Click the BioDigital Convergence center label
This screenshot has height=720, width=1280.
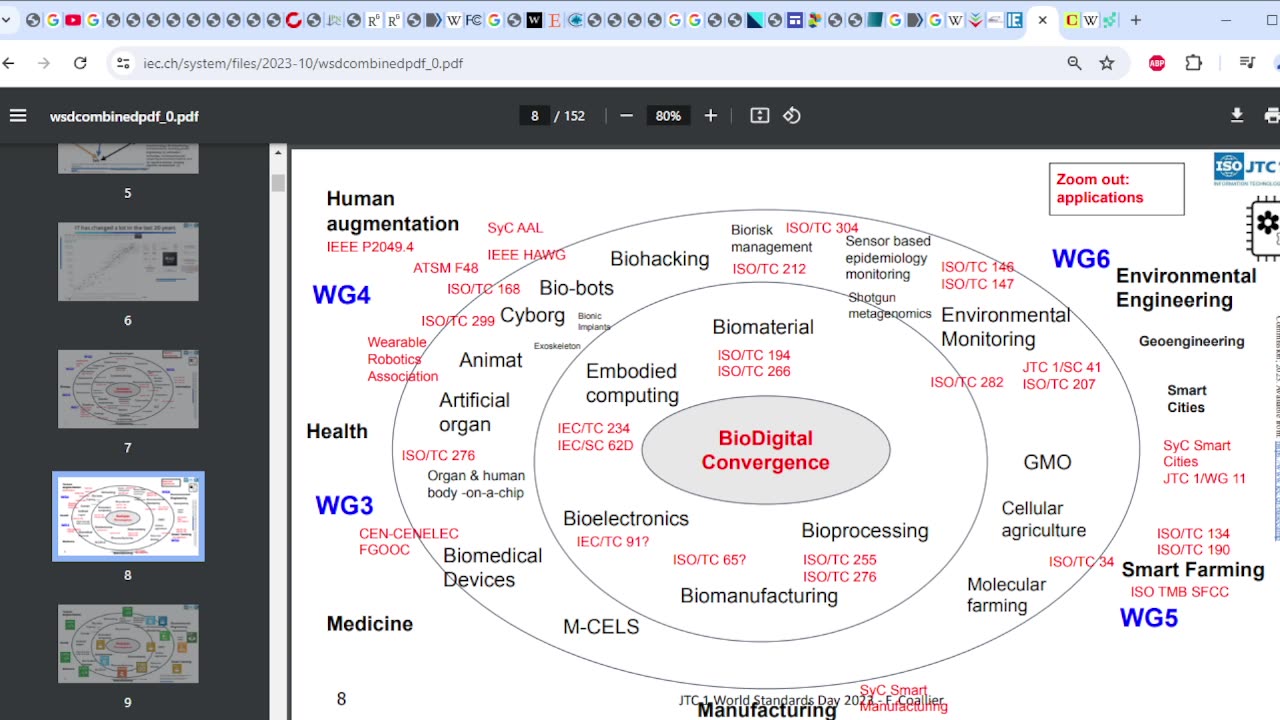point(765,450)
